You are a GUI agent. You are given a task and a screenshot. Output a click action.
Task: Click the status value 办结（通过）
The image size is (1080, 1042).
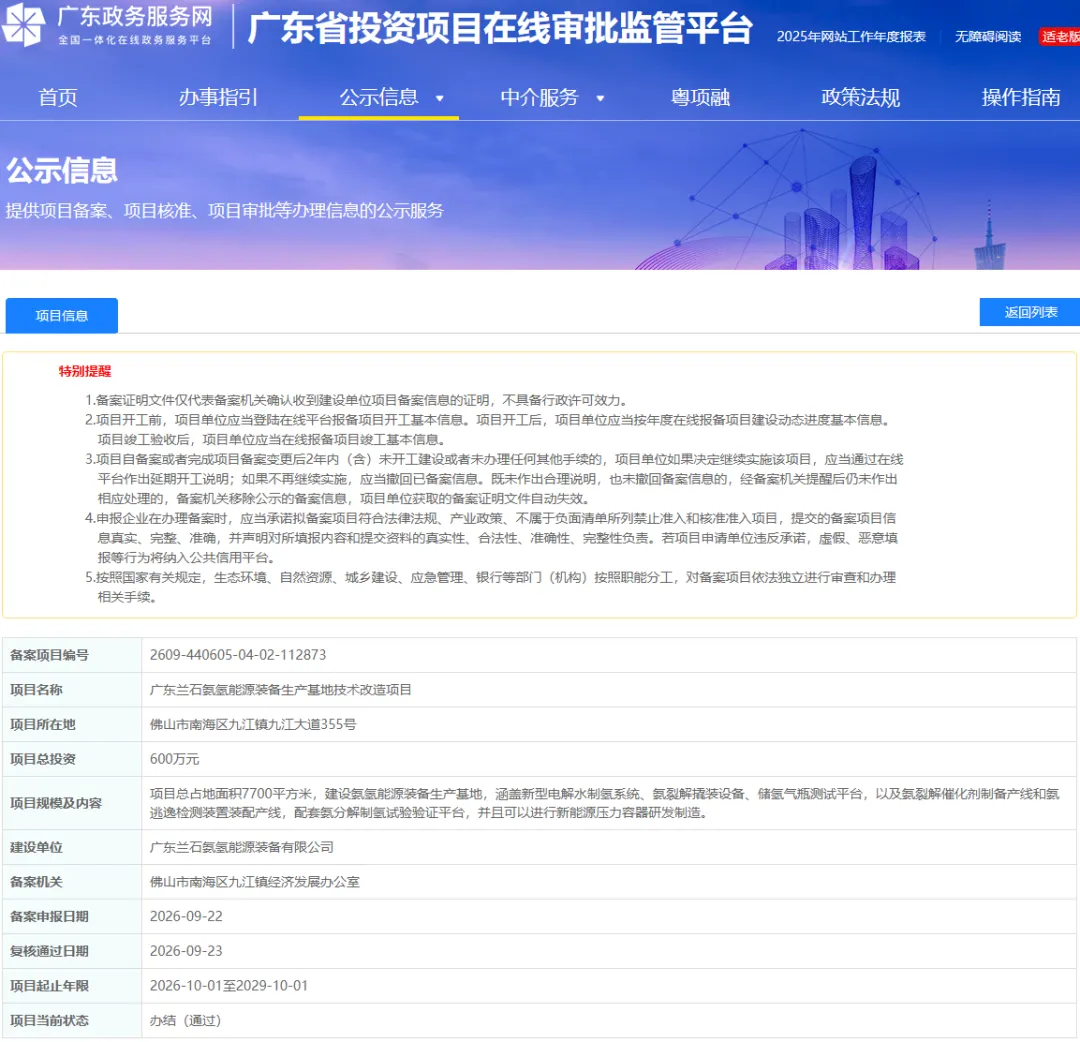click(x=185, y=1020)
